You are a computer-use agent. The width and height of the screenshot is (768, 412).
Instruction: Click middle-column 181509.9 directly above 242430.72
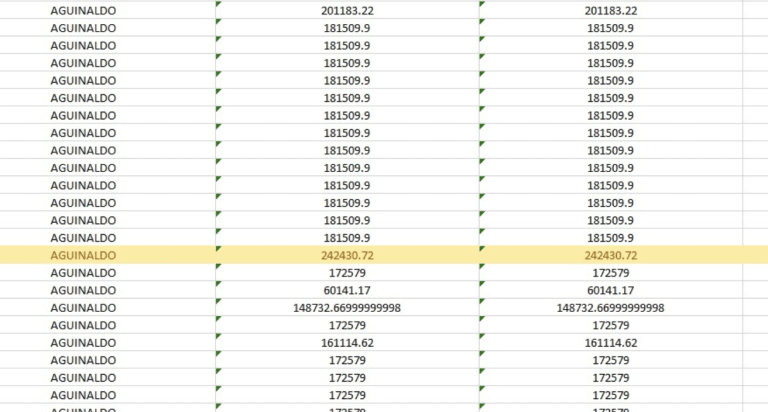coord(347,238)
